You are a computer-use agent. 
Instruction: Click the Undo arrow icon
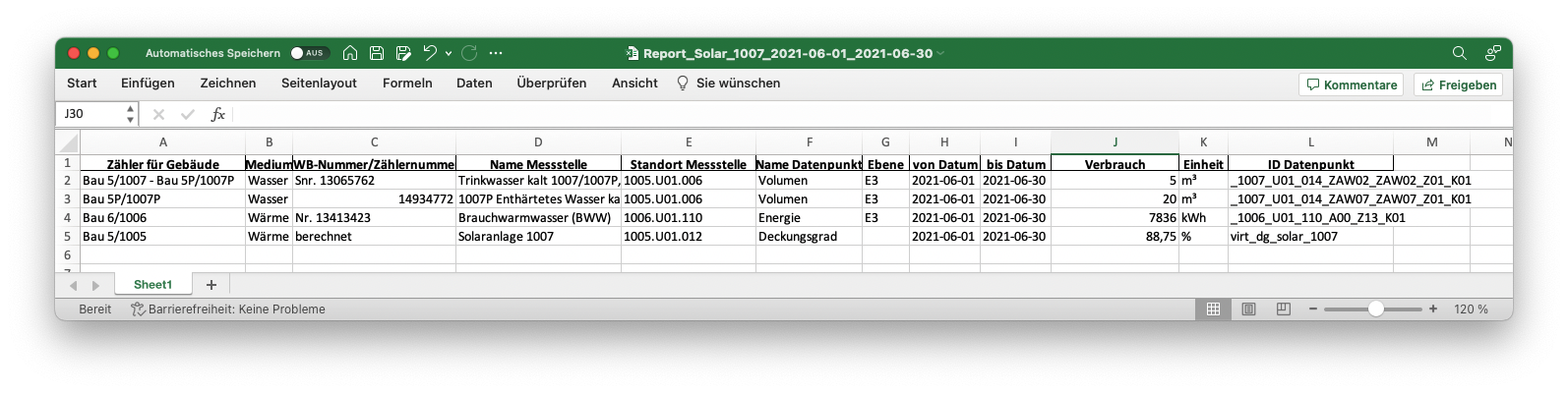(x=430, y=53)
